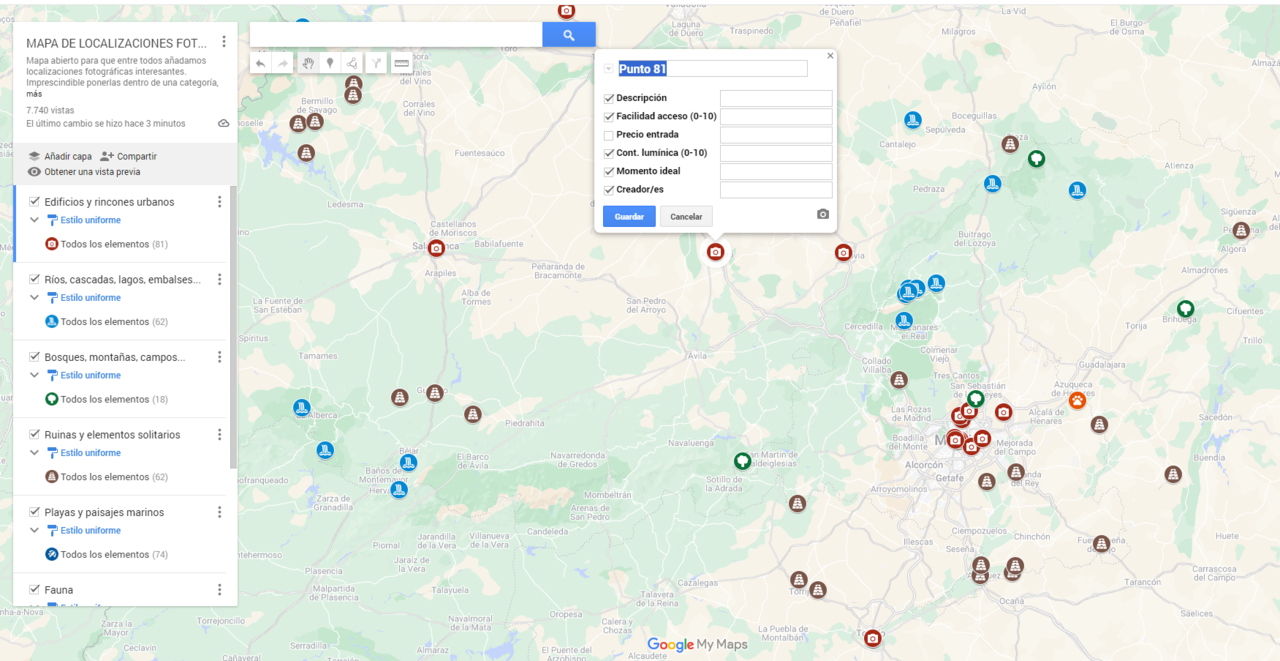Enable the Precio entrada checkbox
This screenshot has width=1280, height=661.
[x=609, y=135]
